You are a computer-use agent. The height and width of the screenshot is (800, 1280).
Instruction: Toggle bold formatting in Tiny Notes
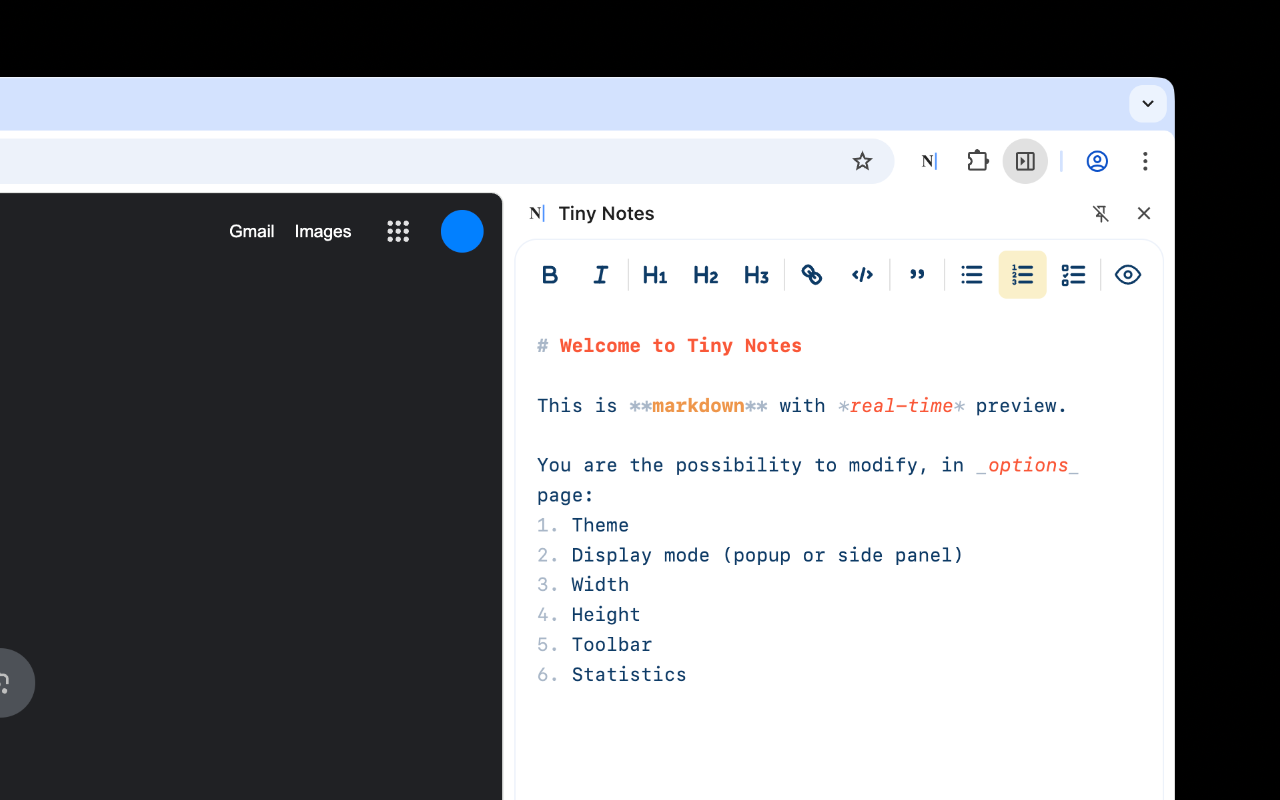coord(550,275)
